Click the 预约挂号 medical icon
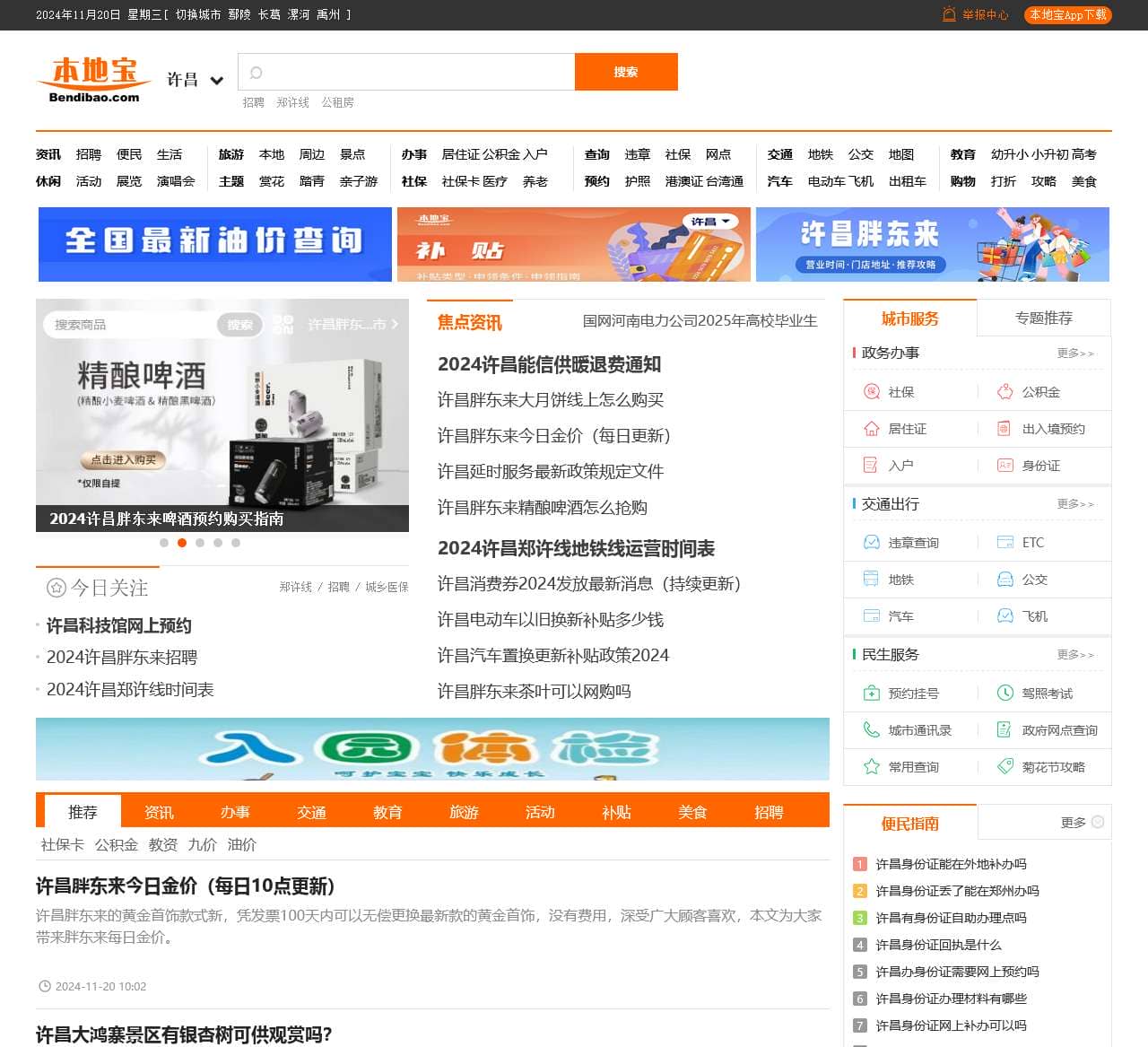 [x=871, y=694]
